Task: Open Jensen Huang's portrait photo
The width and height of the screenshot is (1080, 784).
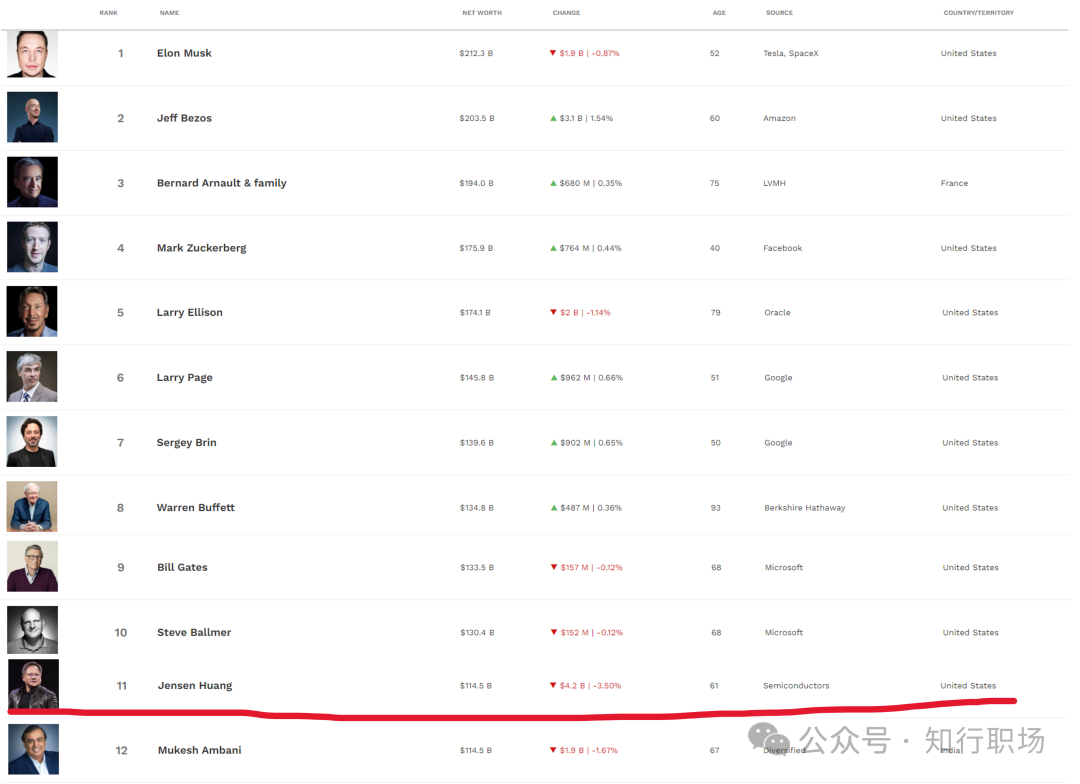Action: [33, 684]
